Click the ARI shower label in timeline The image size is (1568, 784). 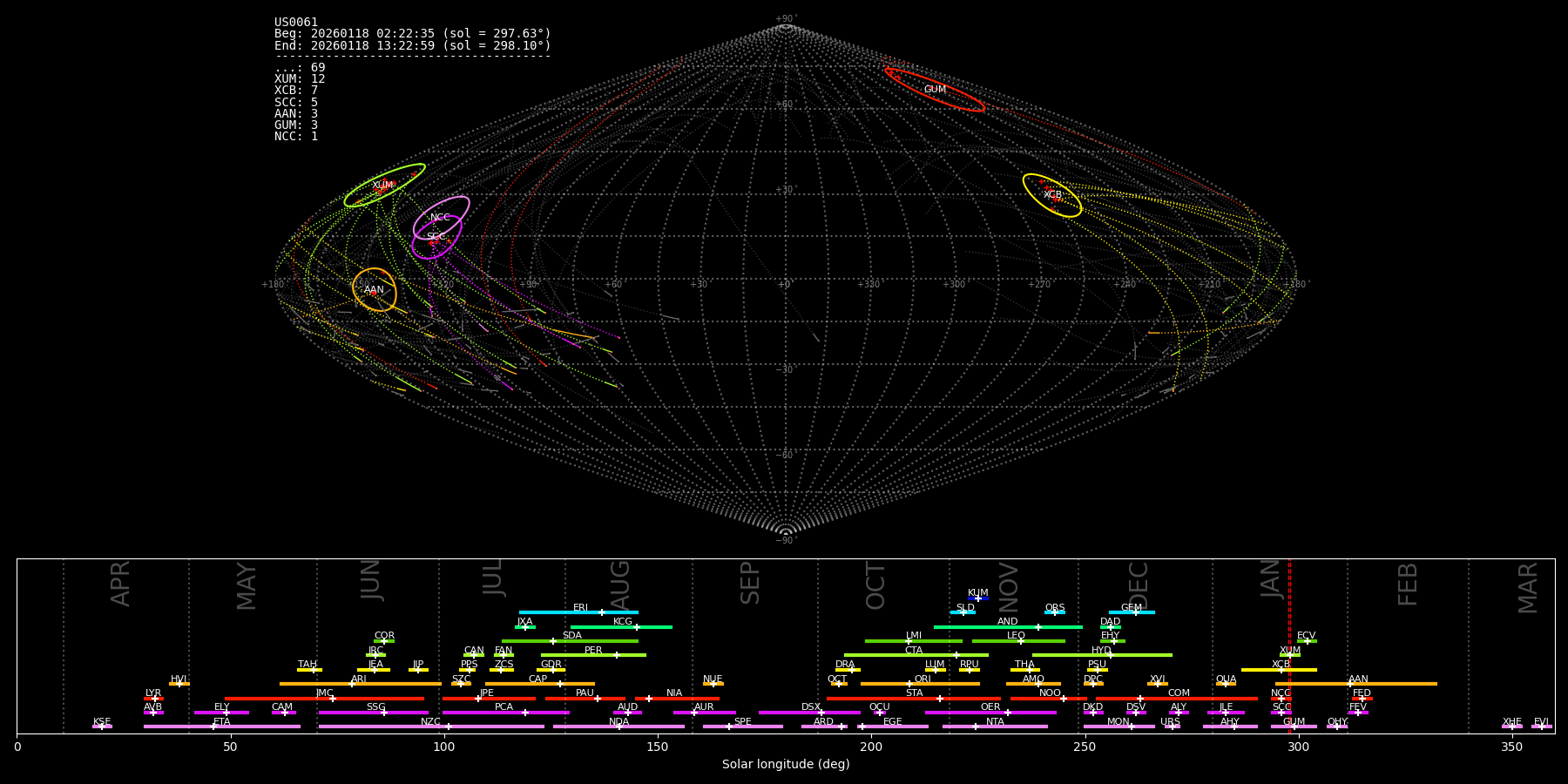point(359,679)
